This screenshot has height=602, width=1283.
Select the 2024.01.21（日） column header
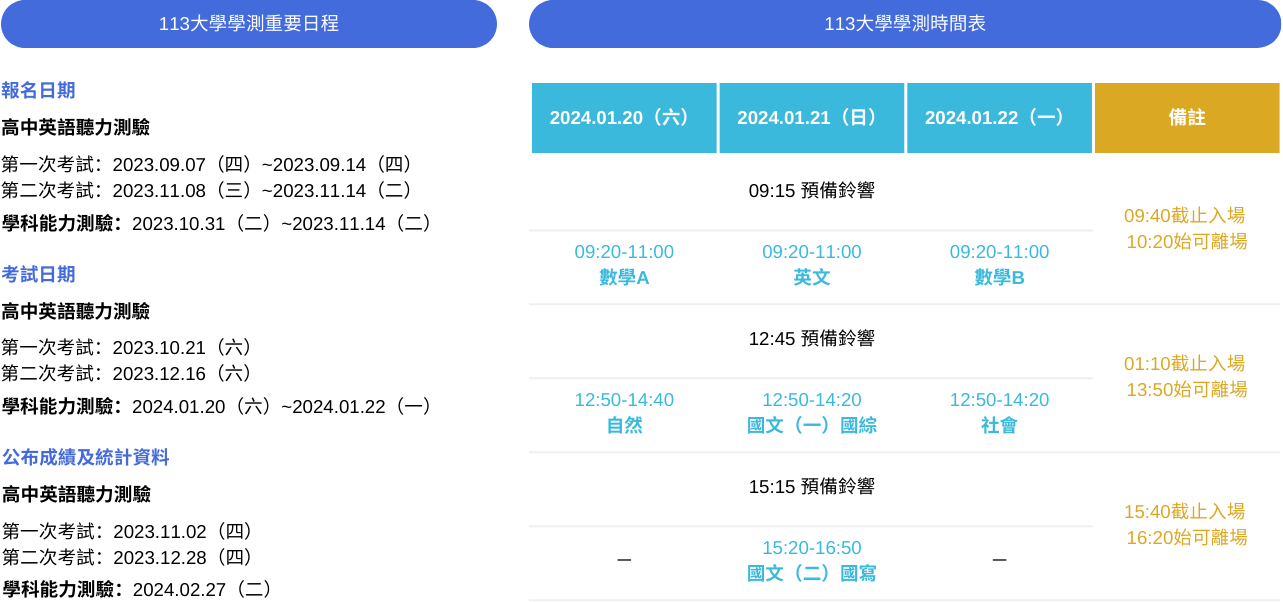[x=811, y=118]
